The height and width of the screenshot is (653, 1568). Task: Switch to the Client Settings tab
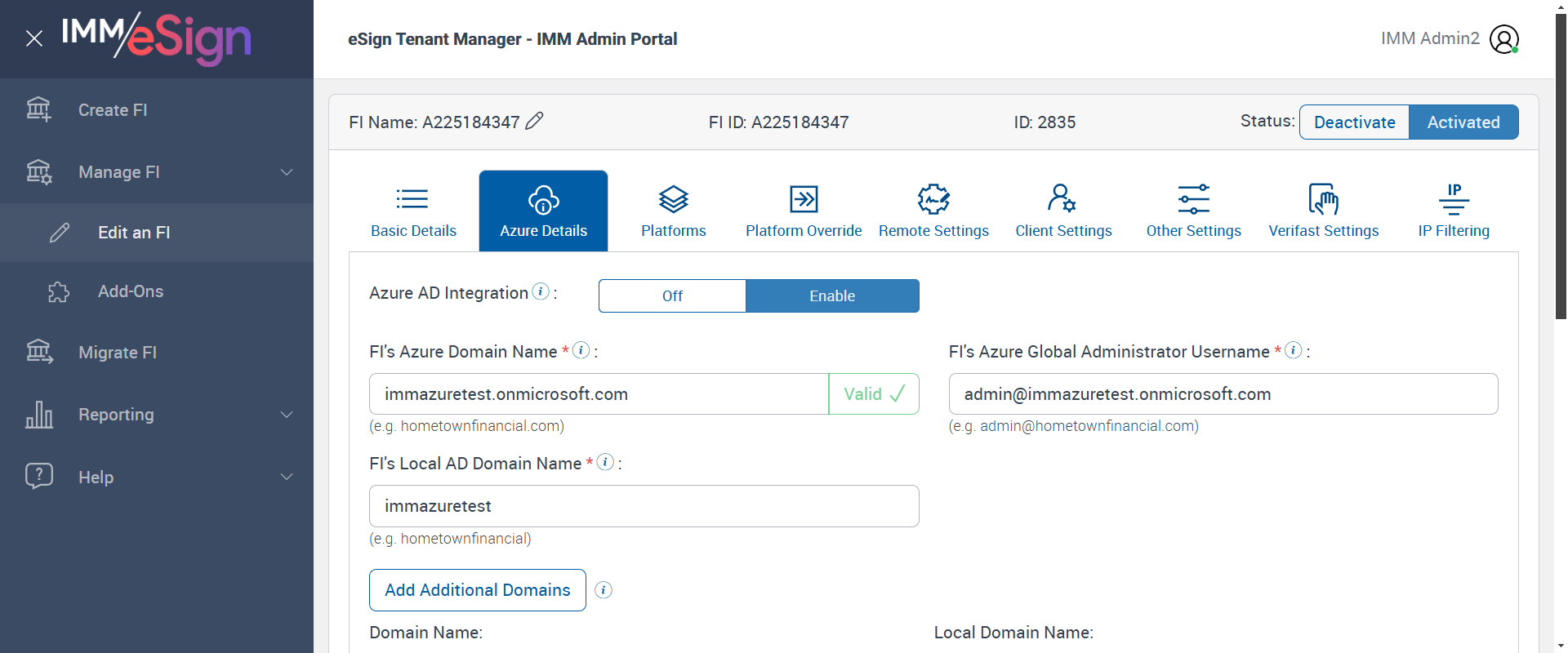tap(1063, 211)
